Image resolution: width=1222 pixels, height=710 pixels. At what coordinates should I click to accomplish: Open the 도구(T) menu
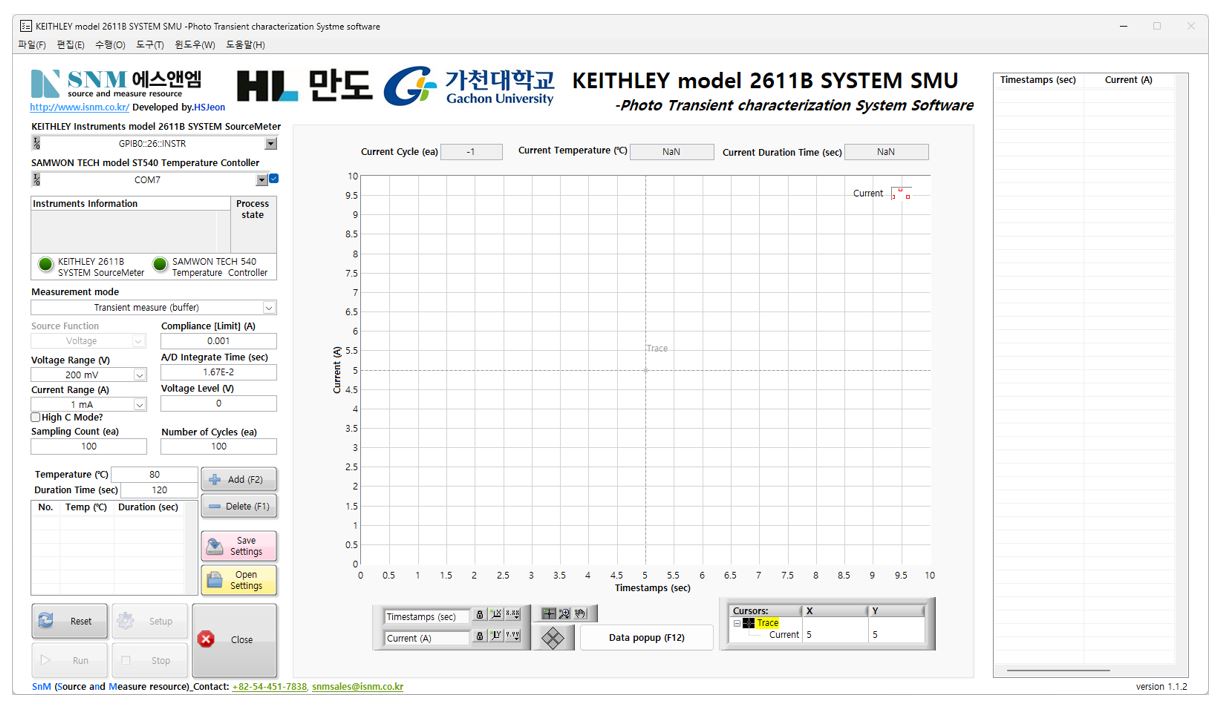pyautogui.click(x=150, y=45)
